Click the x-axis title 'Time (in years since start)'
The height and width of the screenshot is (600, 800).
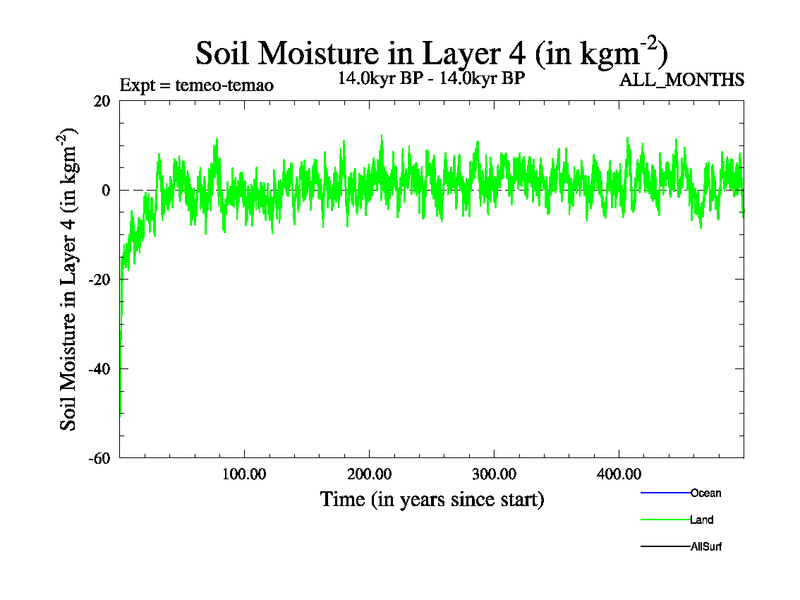431,498
